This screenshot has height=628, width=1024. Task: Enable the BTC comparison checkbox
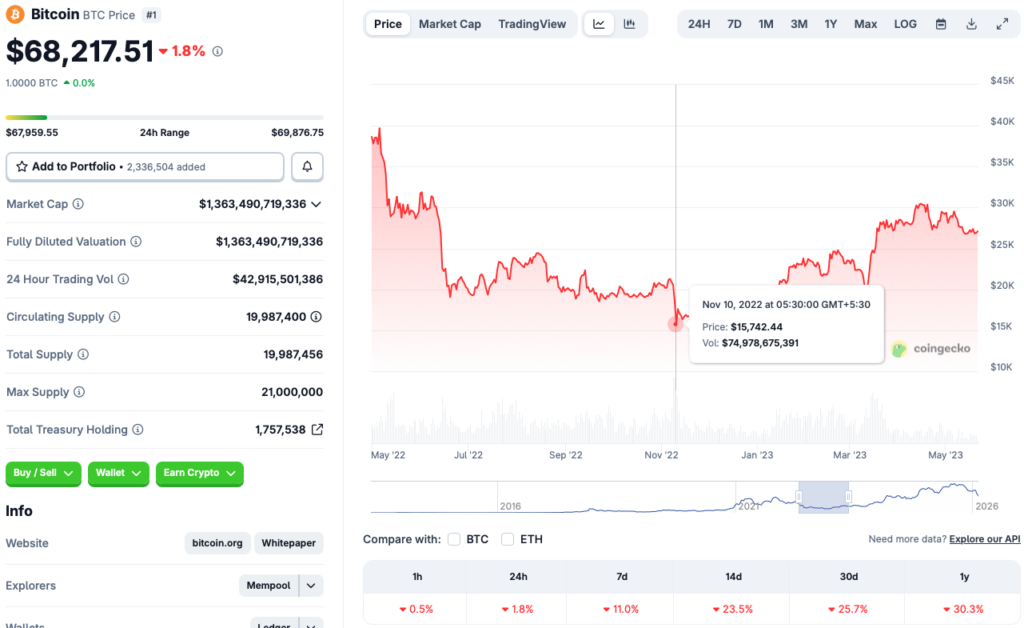tap(454, 538)
